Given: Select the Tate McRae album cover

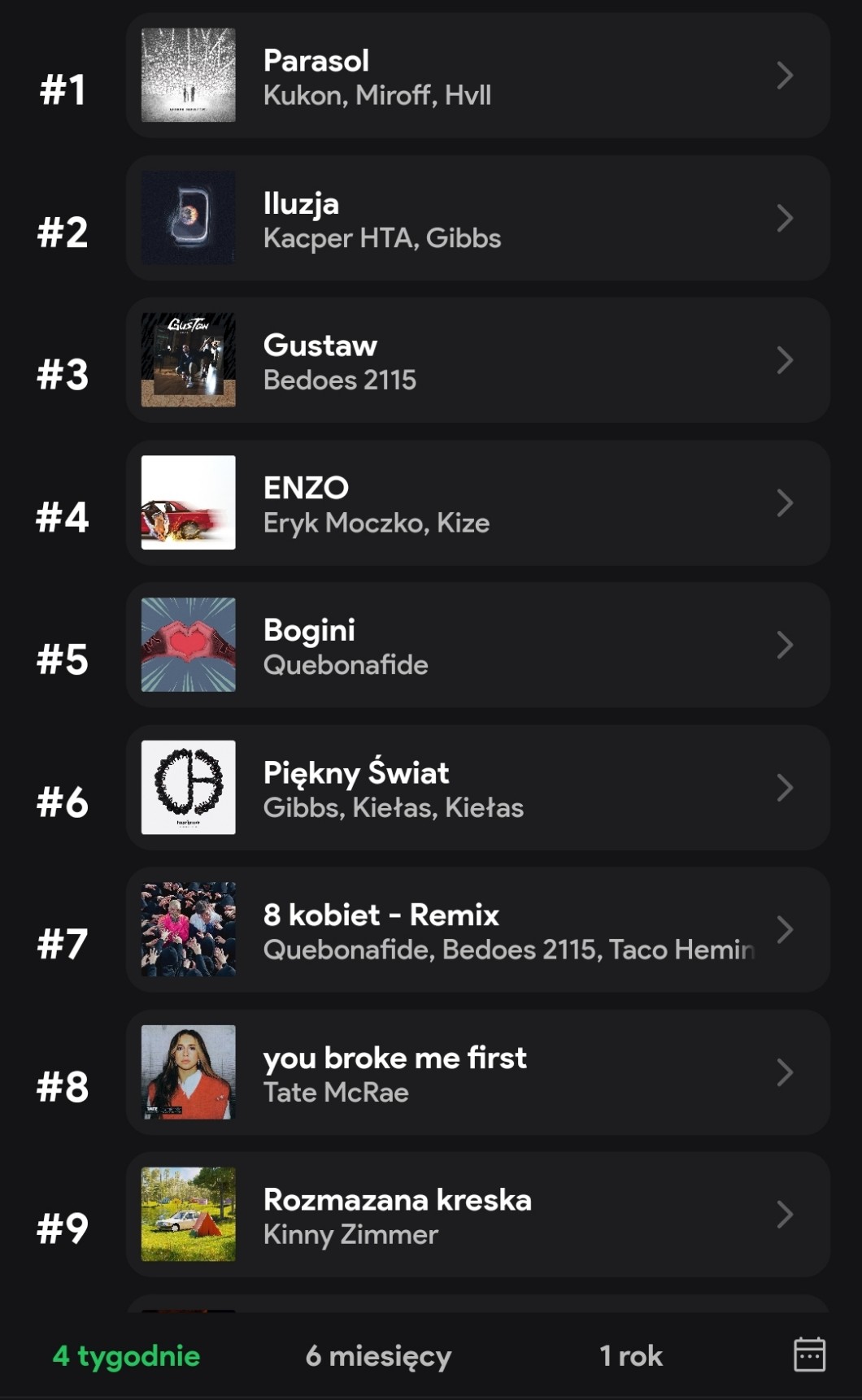Looking at the screenshot, I should (189, 1072).
